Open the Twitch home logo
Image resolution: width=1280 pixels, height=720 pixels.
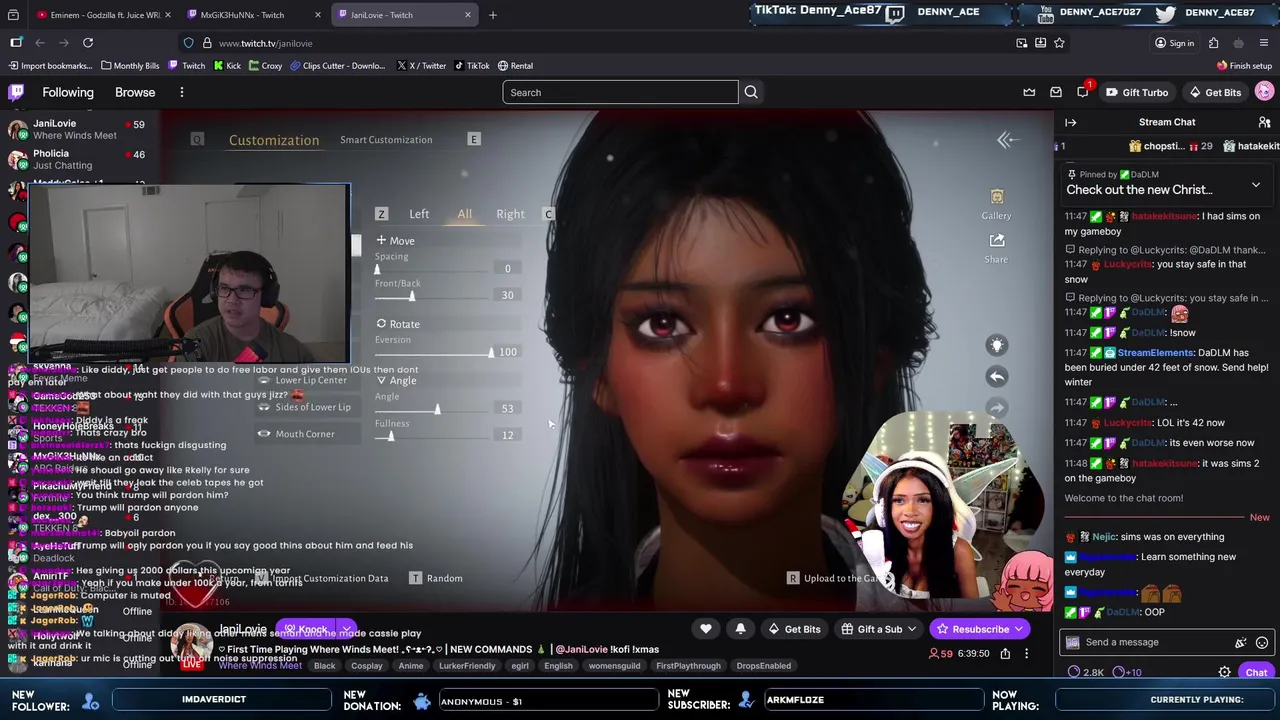16,92
